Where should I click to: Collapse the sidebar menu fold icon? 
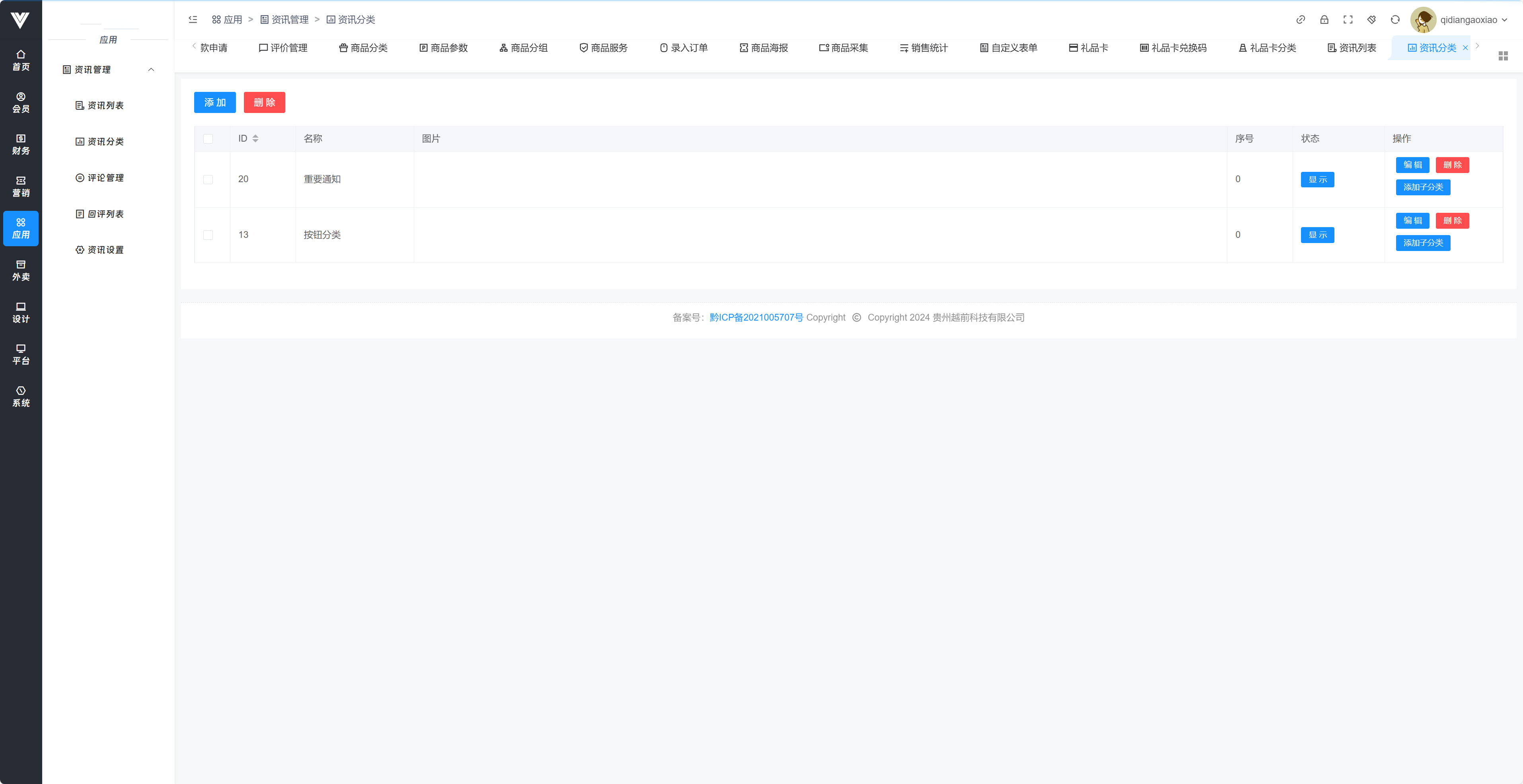click(193, 19)
